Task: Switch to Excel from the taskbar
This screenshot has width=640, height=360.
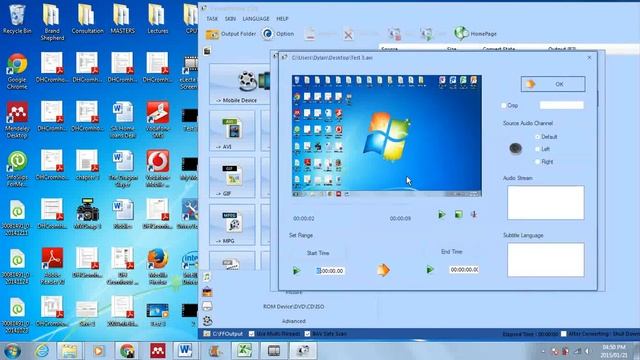Action: pyautogui.click(x=244, y=351)
